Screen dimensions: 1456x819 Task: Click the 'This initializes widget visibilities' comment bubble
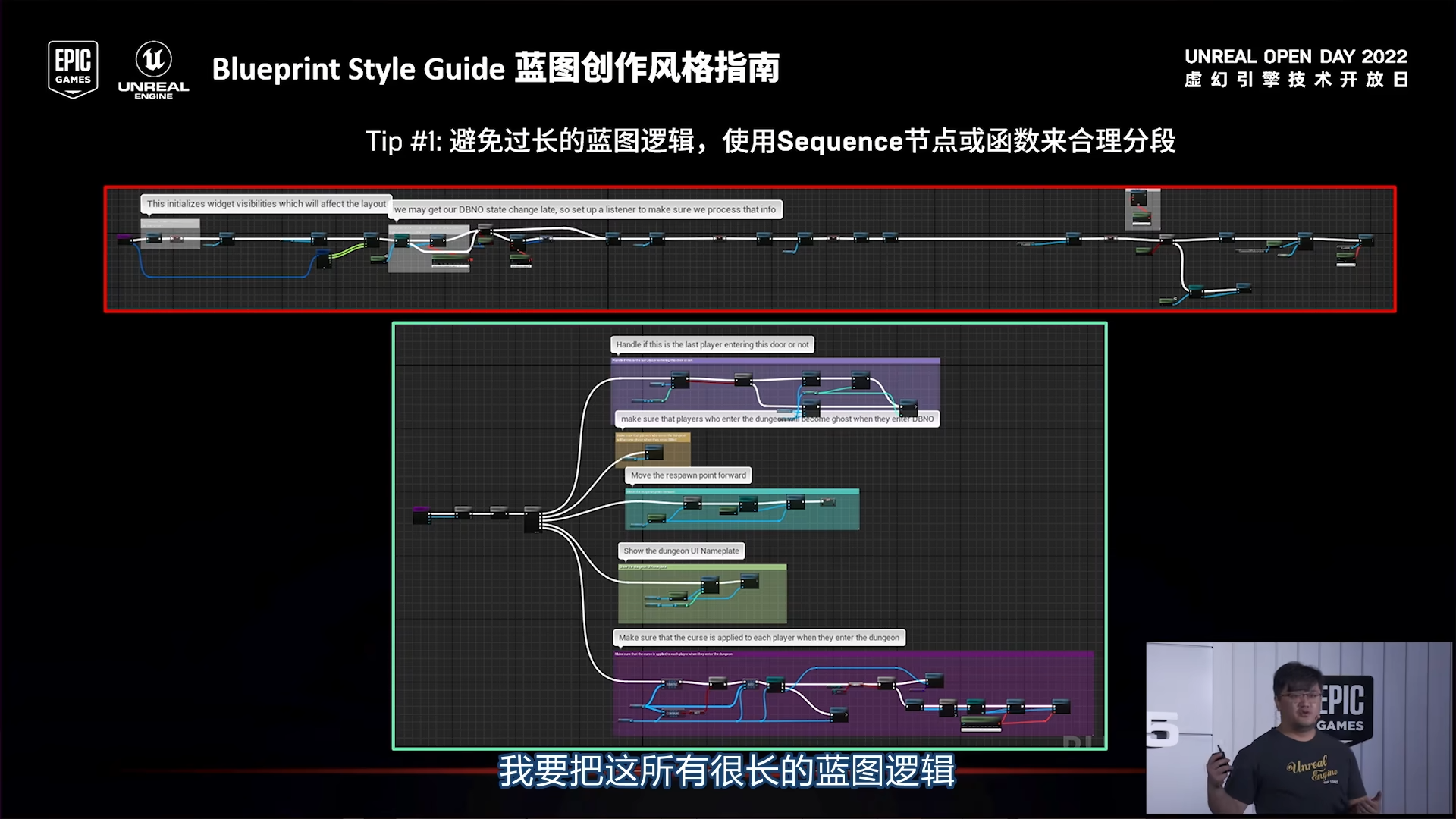266,204
